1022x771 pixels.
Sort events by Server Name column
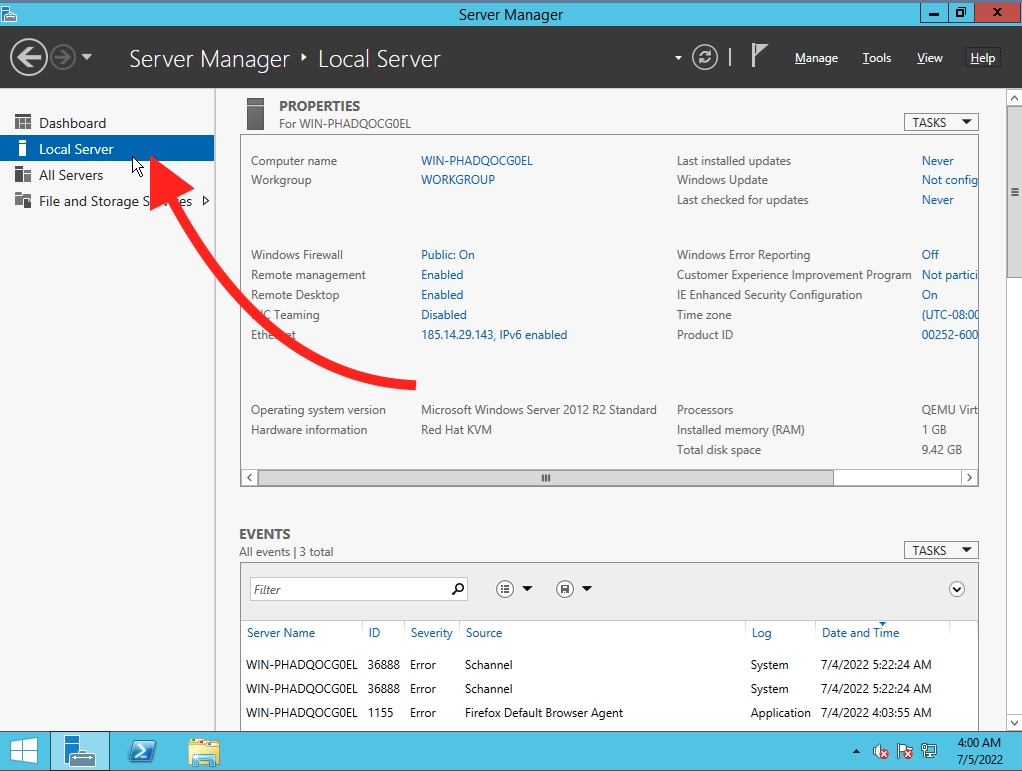(281, 633)
